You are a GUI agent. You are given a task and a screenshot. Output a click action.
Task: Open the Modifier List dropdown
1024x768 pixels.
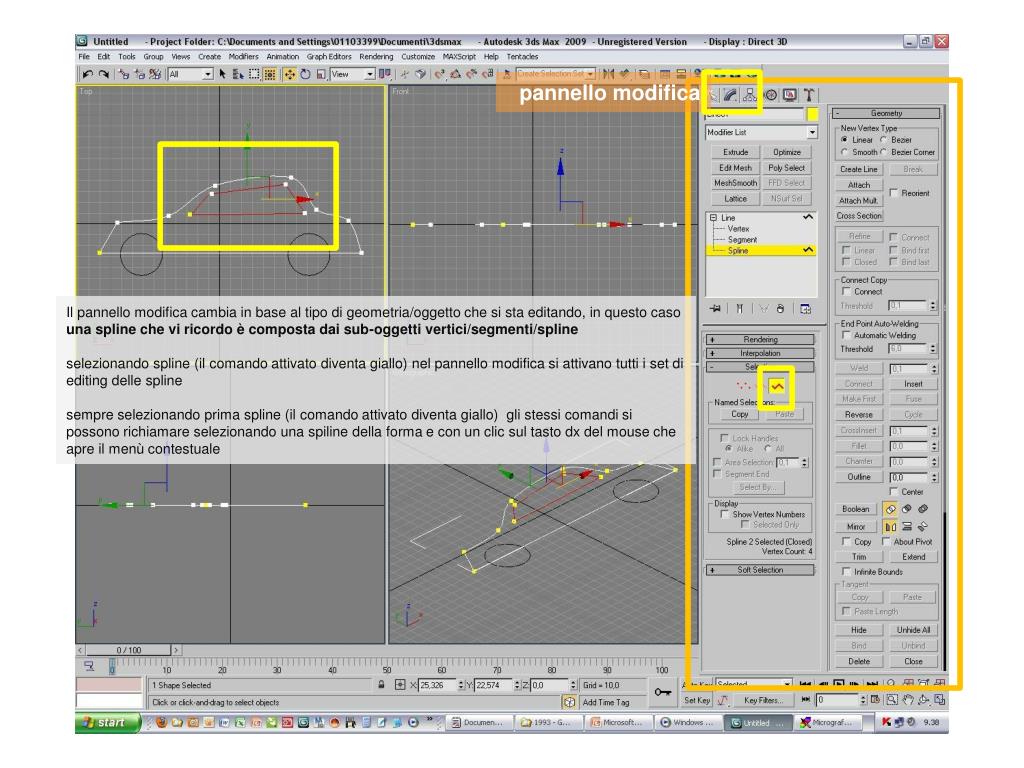click(761, 133)
